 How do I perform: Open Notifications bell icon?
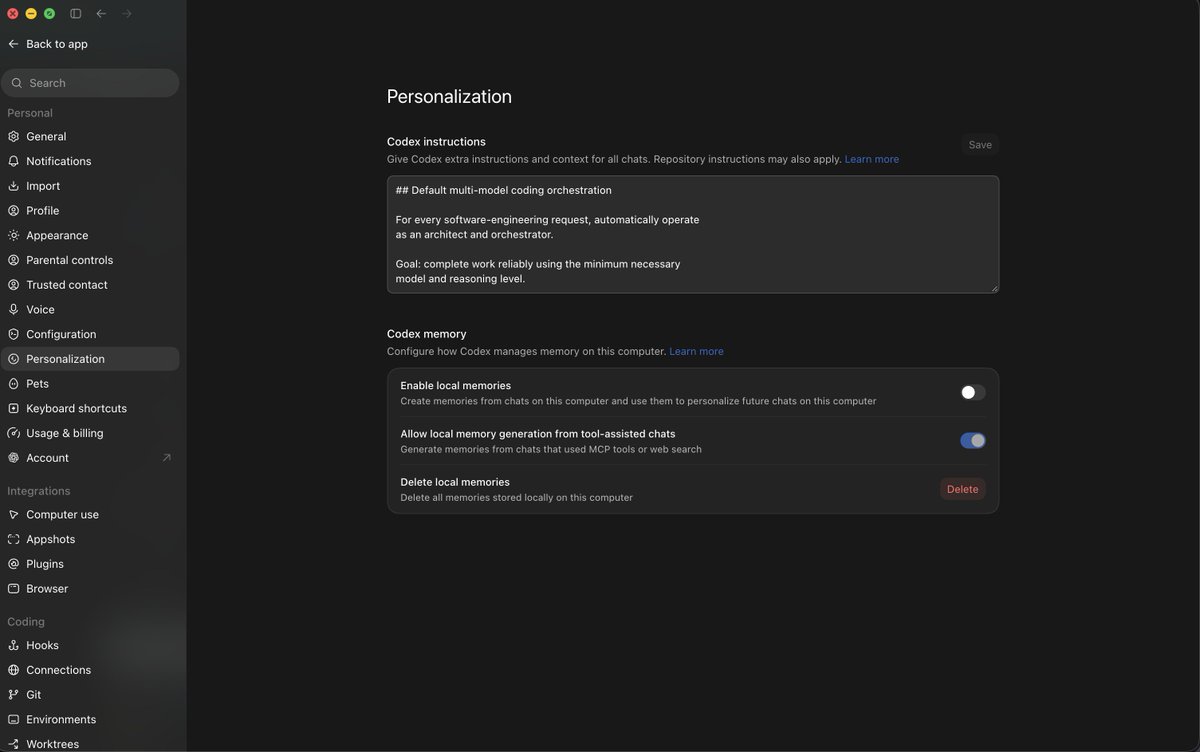click(x=14, y=161)
